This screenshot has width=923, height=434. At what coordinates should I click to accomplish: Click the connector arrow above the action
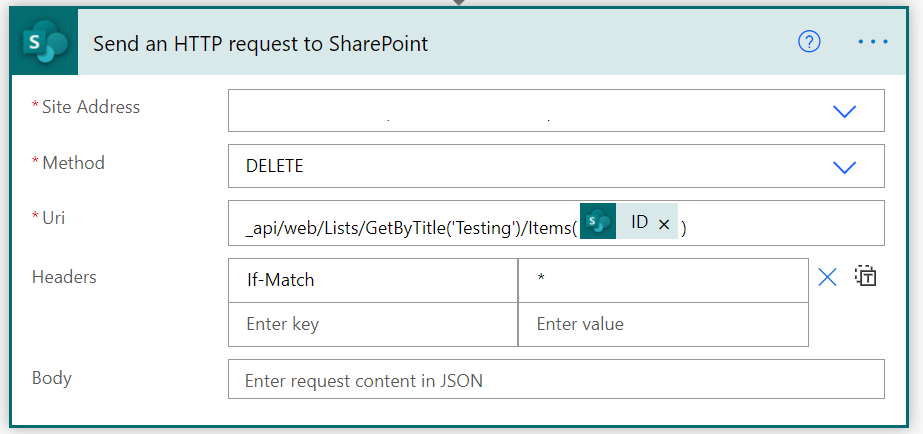(x=461, y=3)
